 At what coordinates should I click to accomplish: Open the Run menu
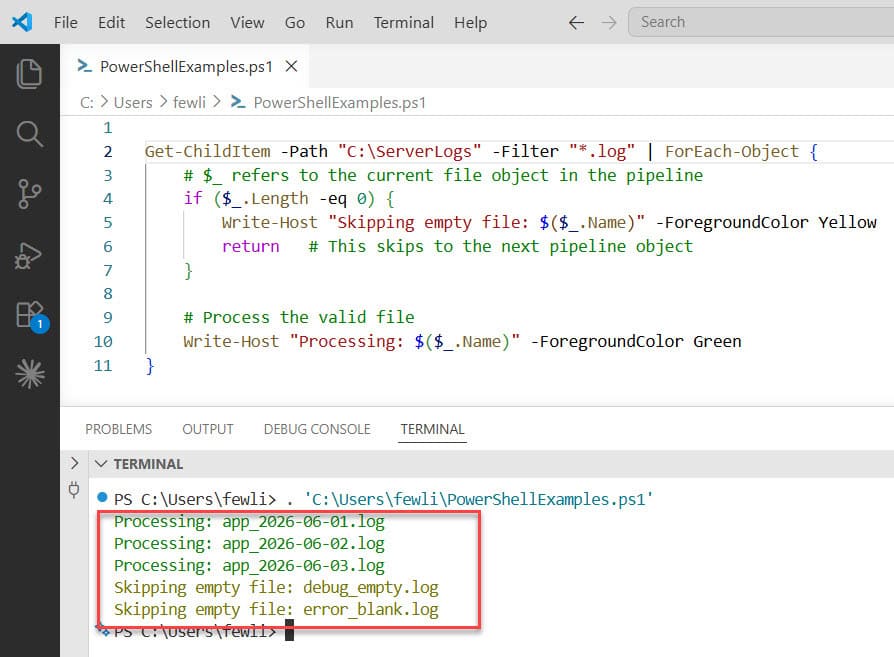coord(339,22)
